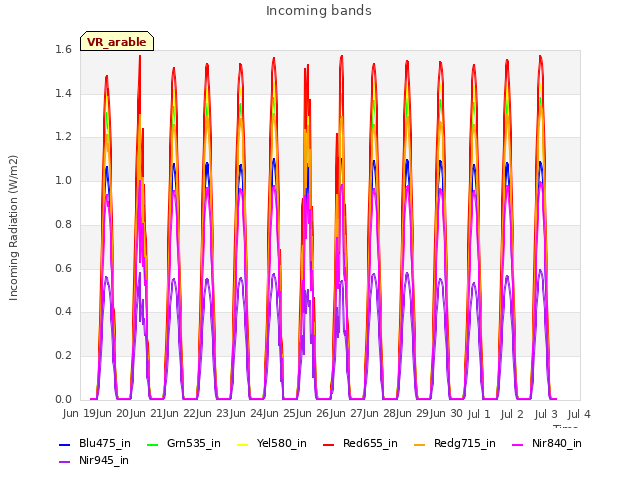Image resolution: width=640 pixels, height=480 pixels.
Task: Click the Blu475_in legend label
Action: tap(105, 443)
